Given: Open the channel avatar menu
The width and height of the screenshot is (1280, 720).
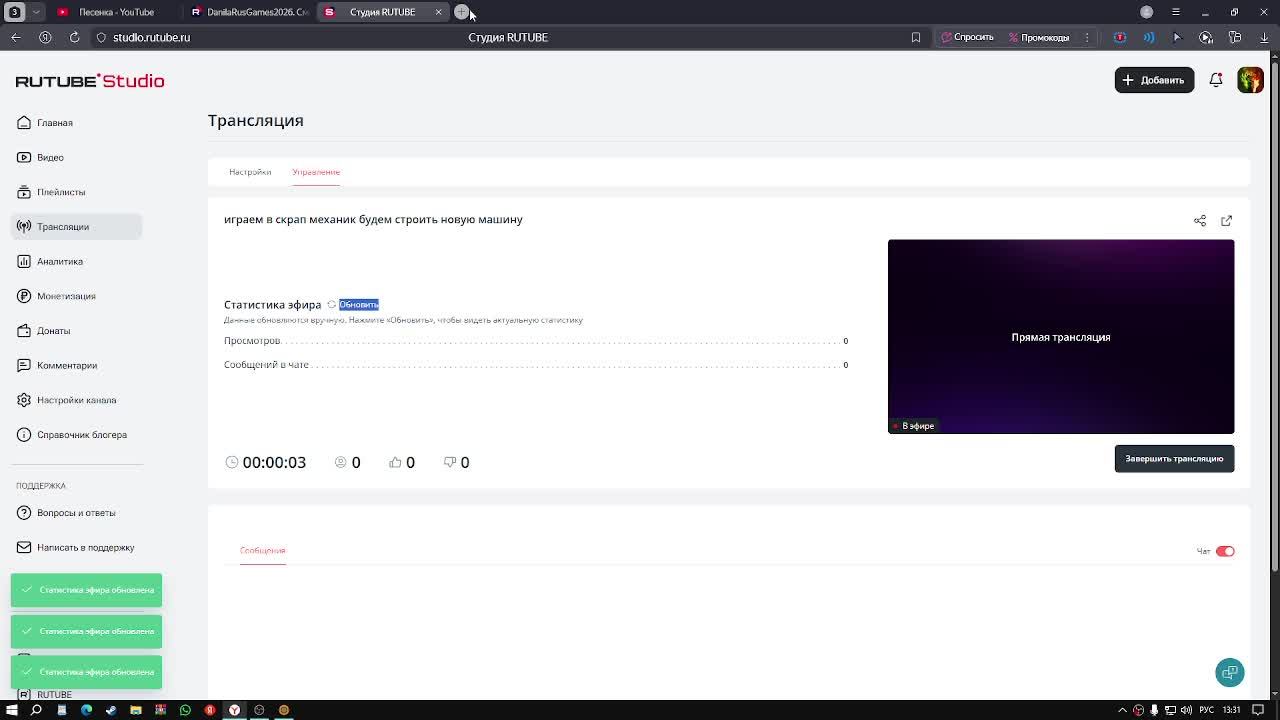Looking at the screenshot, I should pos(1250,80).
